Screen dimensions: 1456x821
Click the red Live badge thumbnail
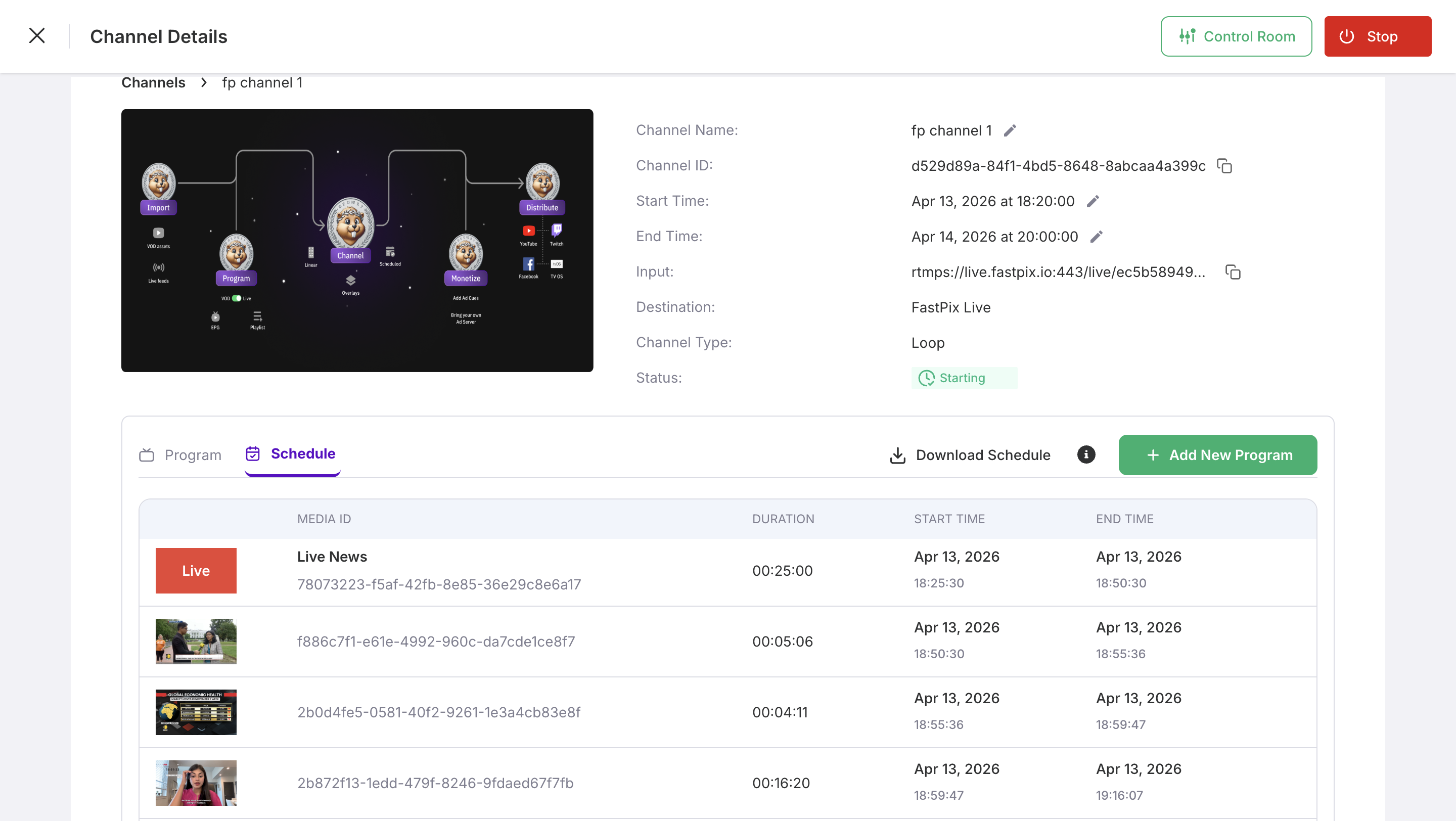(196, 570)
